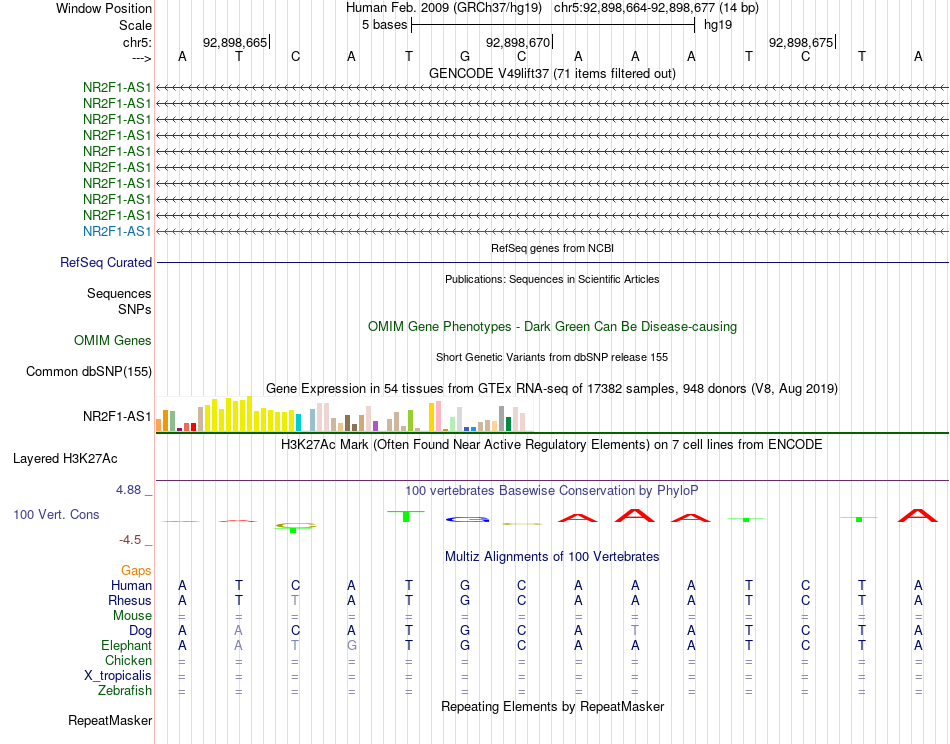Click the 92,898,670 ruler position
Screen dimensions: 950x744
(x=518, y=42)
